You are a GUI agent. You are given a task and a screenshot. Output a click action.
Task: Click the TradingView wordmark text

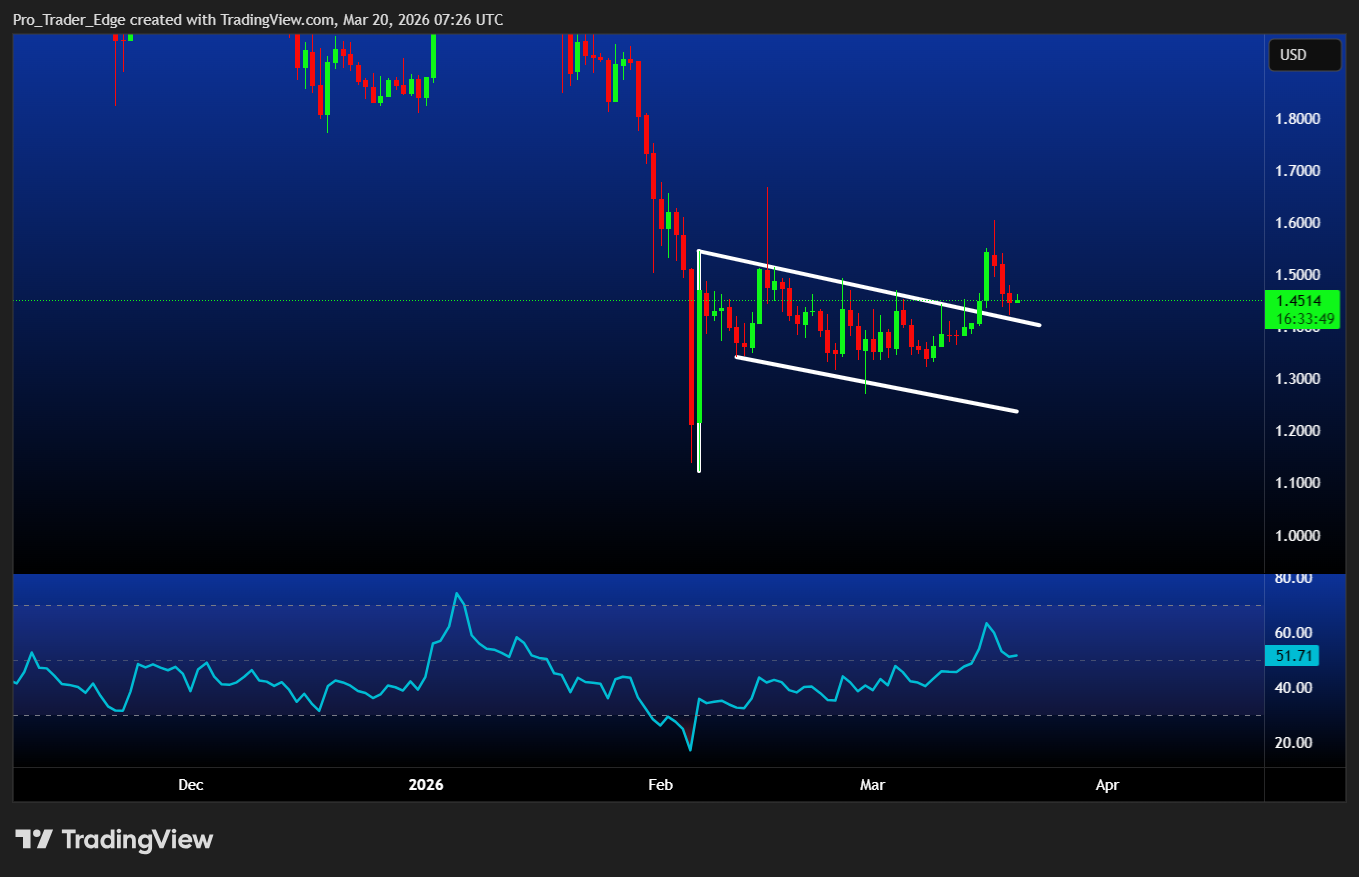(x=137, y=839)
